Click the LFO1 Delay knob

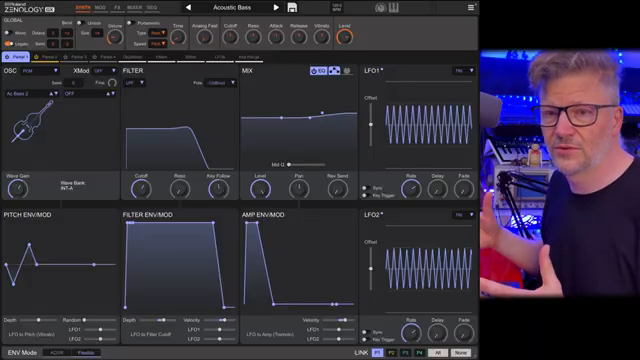point(438,189)
